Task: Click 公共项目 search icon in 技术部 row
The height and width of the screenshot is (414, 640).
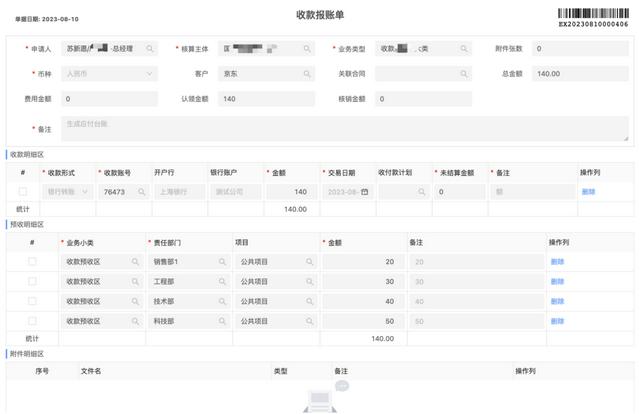Action: pos(309,301)
